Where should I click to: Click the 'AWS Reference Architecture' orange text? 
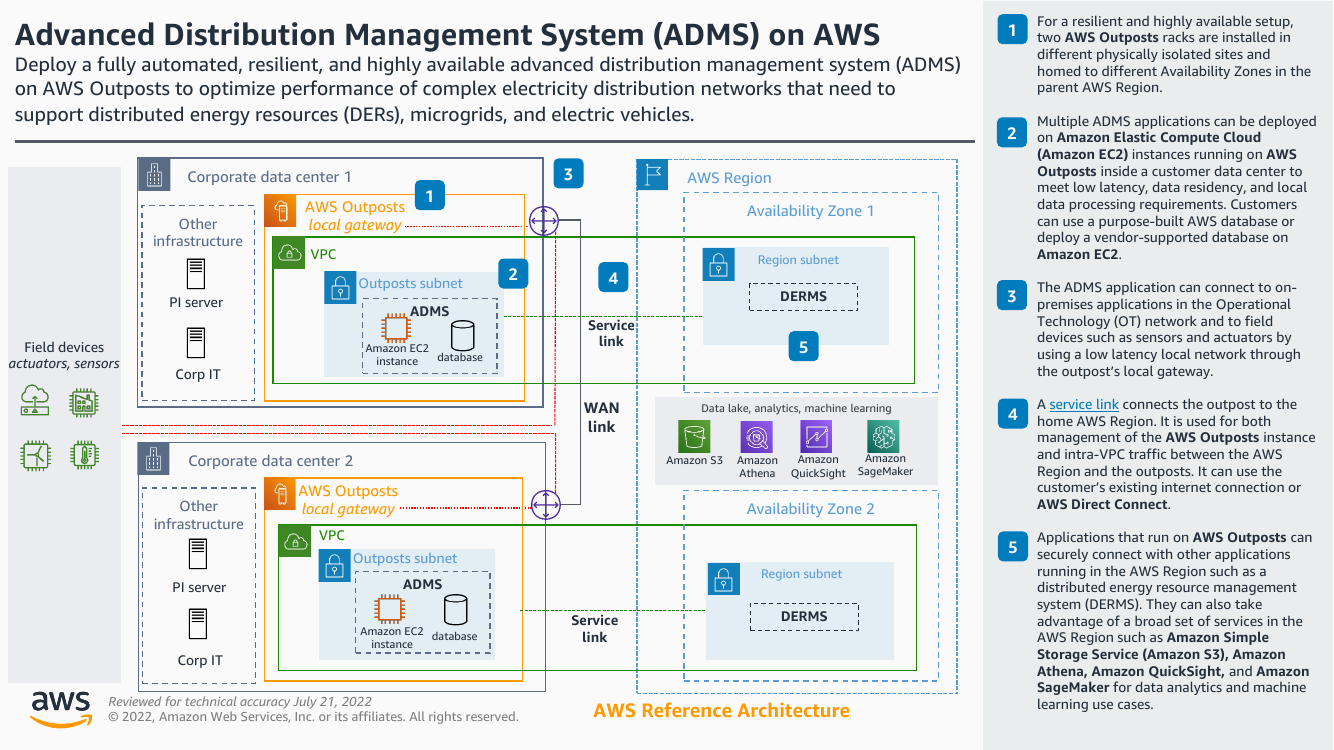[722, 711]
